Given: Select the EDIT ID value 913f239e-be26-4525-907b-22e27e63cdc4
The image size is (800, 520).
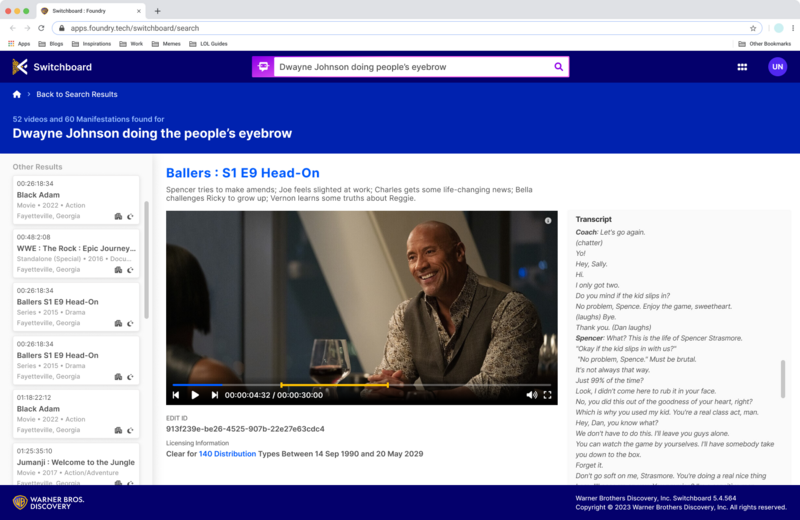Looking at the screenshot, I should 245,429.
